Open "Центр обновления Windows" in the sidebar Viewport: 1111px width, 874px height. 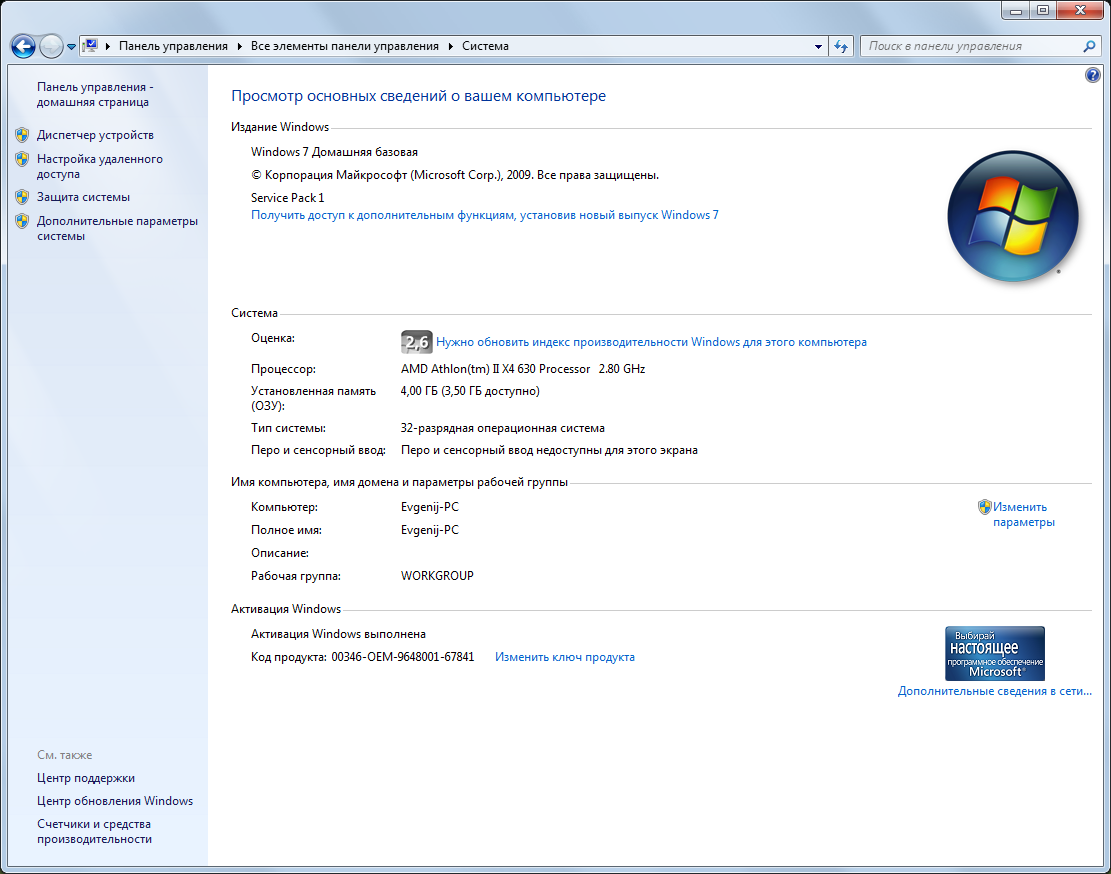tap(115, 801)
